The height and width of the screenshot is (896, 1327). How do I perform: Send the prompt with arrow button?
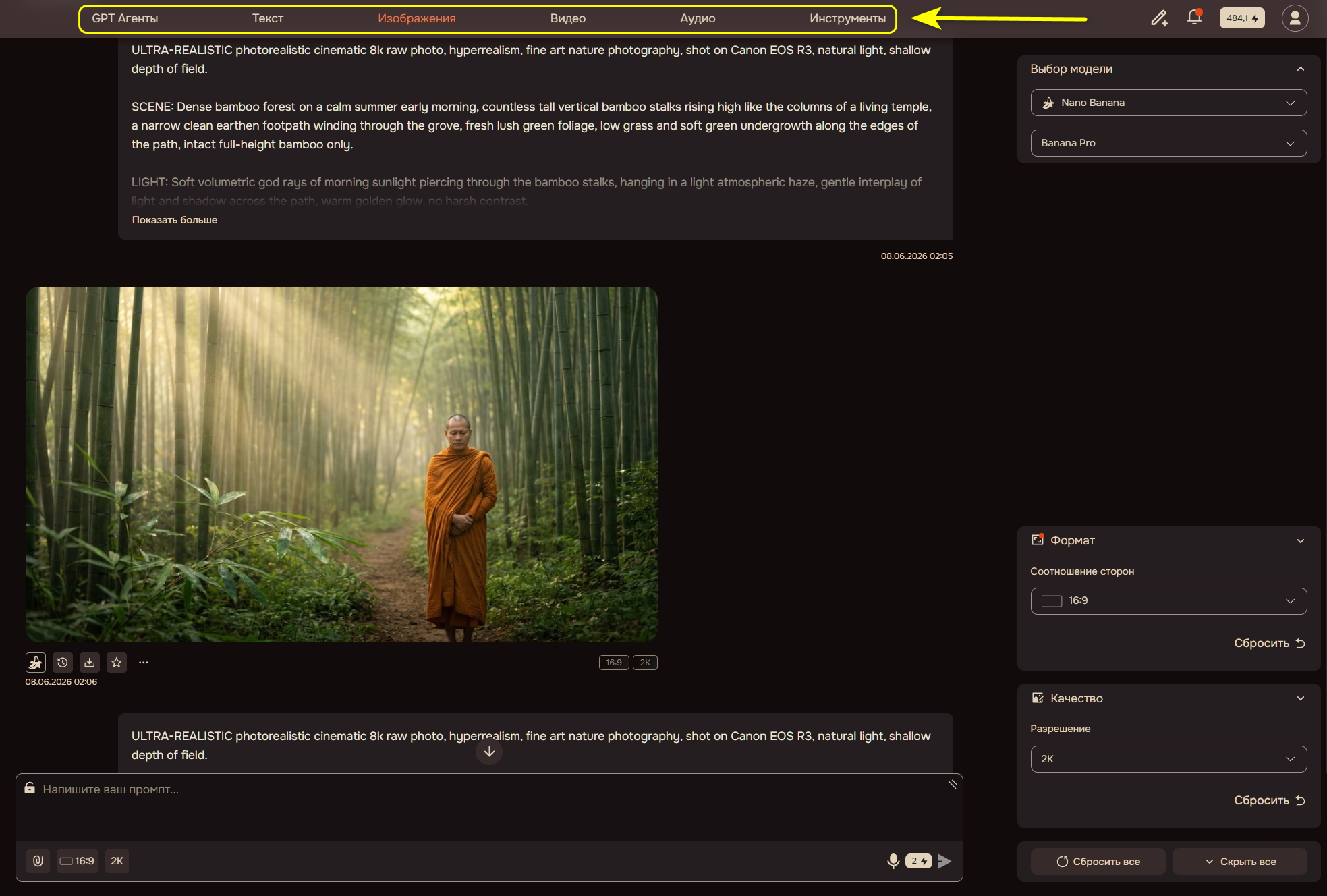[944, 861]
